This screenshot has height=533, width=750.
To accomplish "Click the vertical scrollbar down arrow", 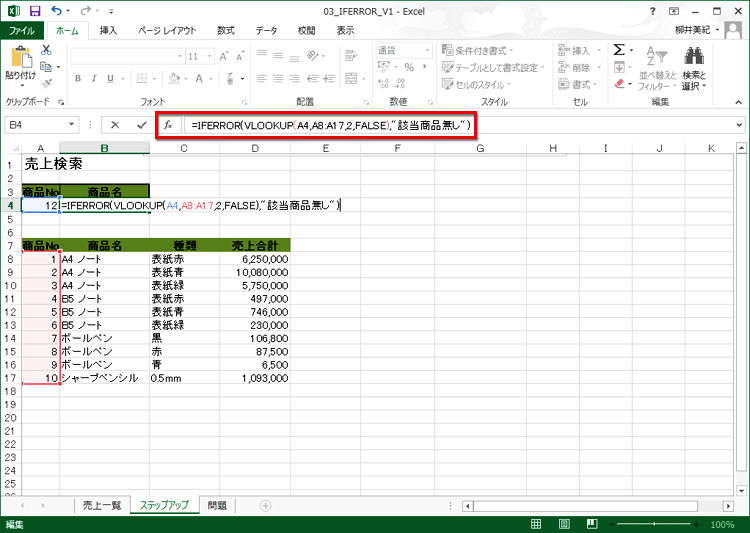I will pos(741,490).
